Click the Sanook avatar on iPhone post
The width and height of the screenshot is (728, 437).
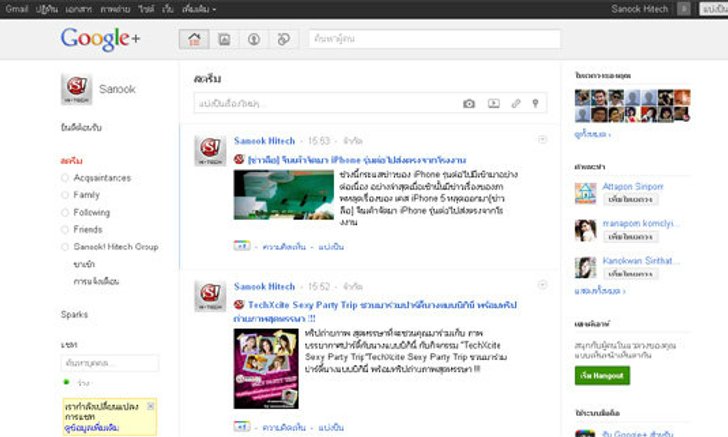(x=210, y=150)
